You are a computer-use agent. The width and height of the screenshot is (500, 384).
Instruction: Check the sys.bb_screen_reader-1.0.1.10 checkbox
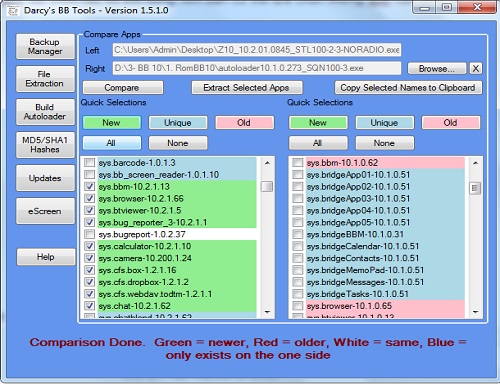coord(89,174)
